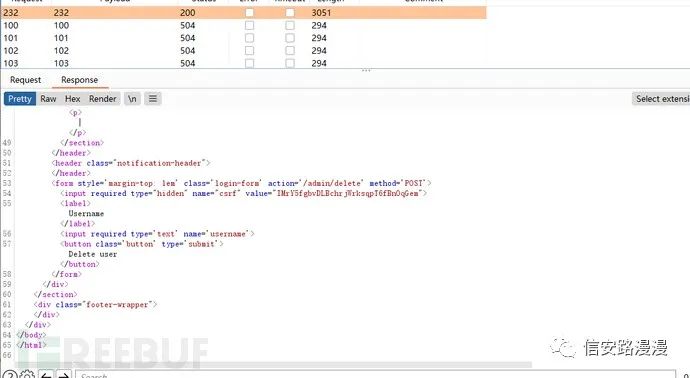Open the hamburger menu beside \n button
The height and width of the screenshot is (378, 690).
153,99
